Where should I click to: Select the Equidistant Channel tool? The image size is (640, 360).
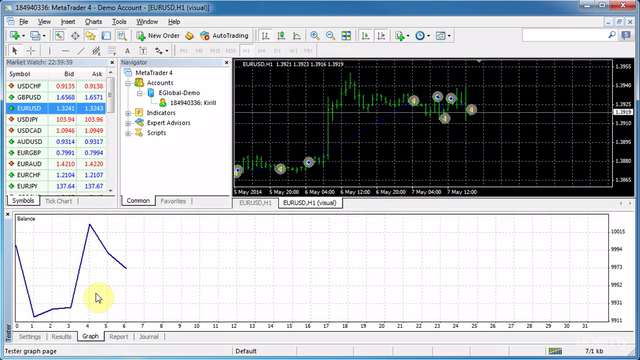click(x=96, y=51)
